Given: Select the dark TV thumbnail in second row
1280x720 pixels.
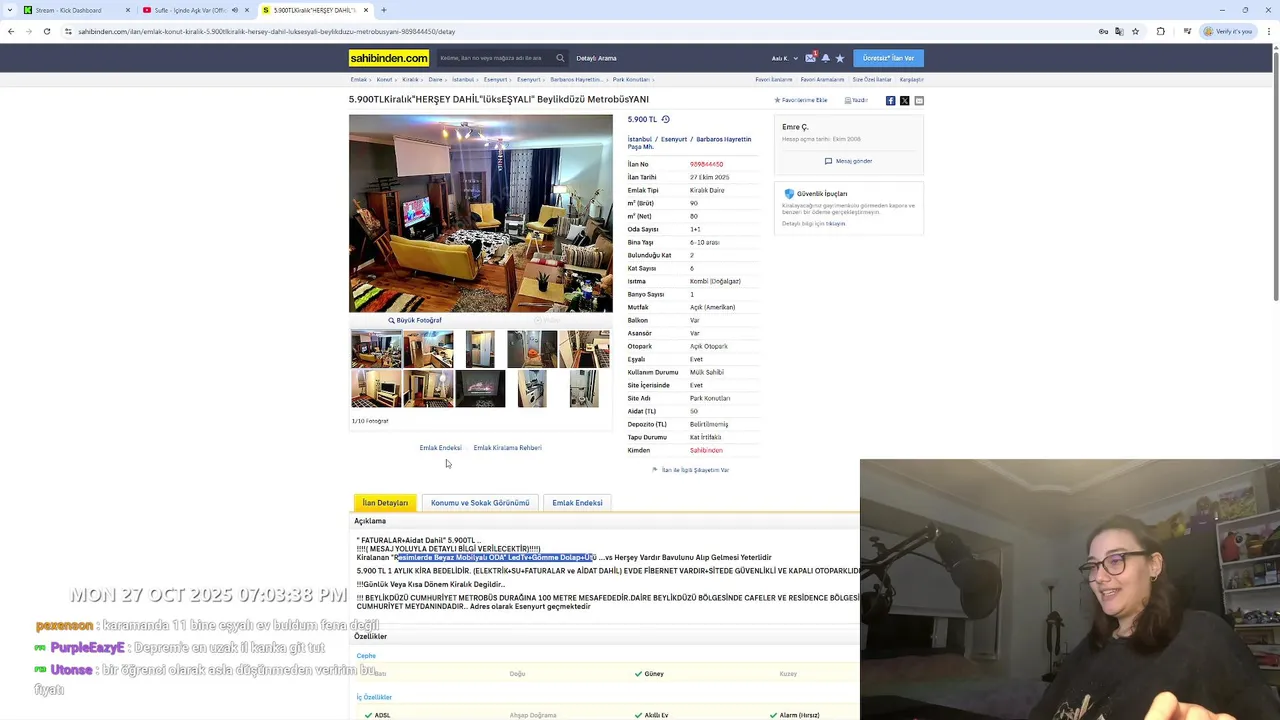Looking at the screenshot, I should (x=480, y=389).
